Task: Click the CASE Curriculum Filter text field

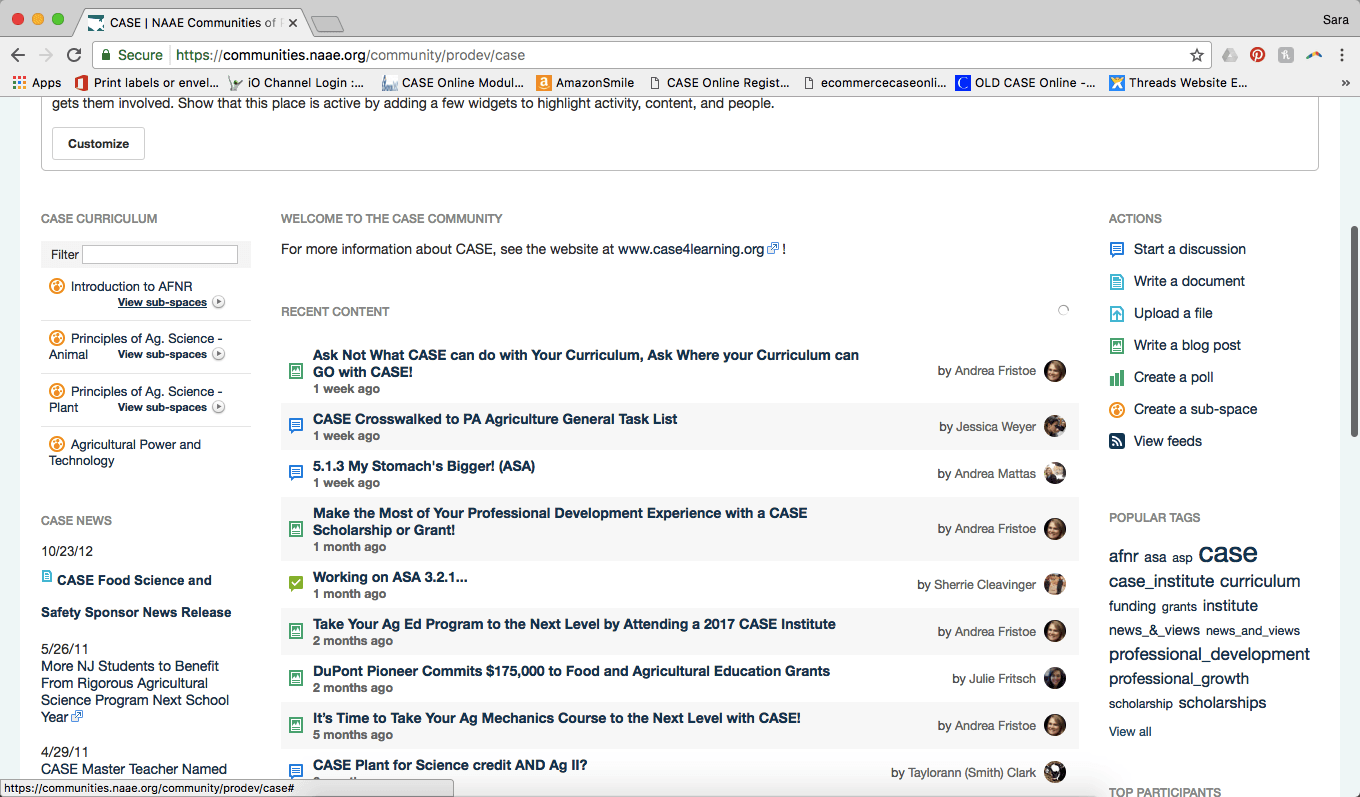Action: click(160, 254)
